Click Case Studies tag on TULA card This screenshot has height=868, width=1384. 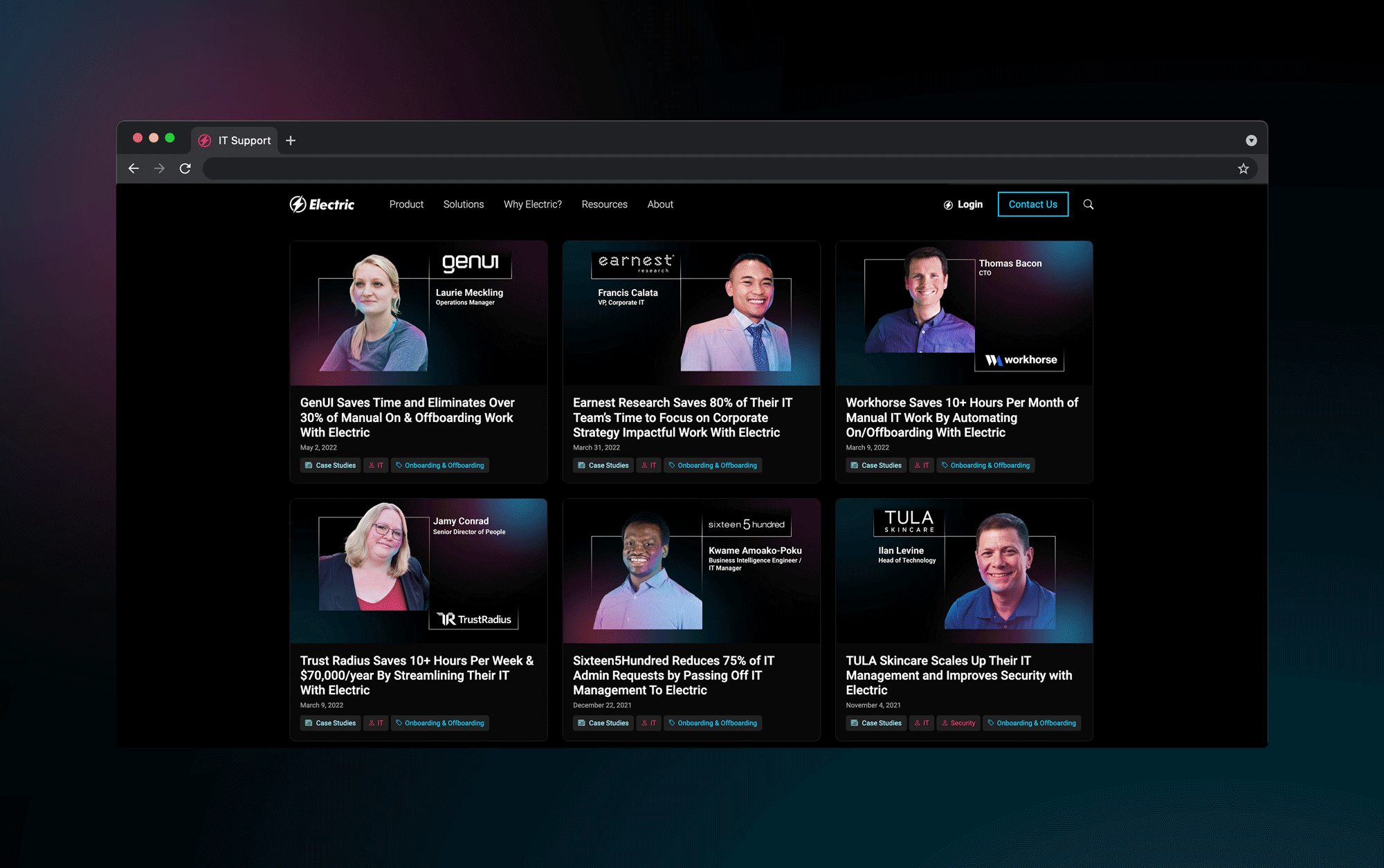pyautogui.click(x=876, y=723)
